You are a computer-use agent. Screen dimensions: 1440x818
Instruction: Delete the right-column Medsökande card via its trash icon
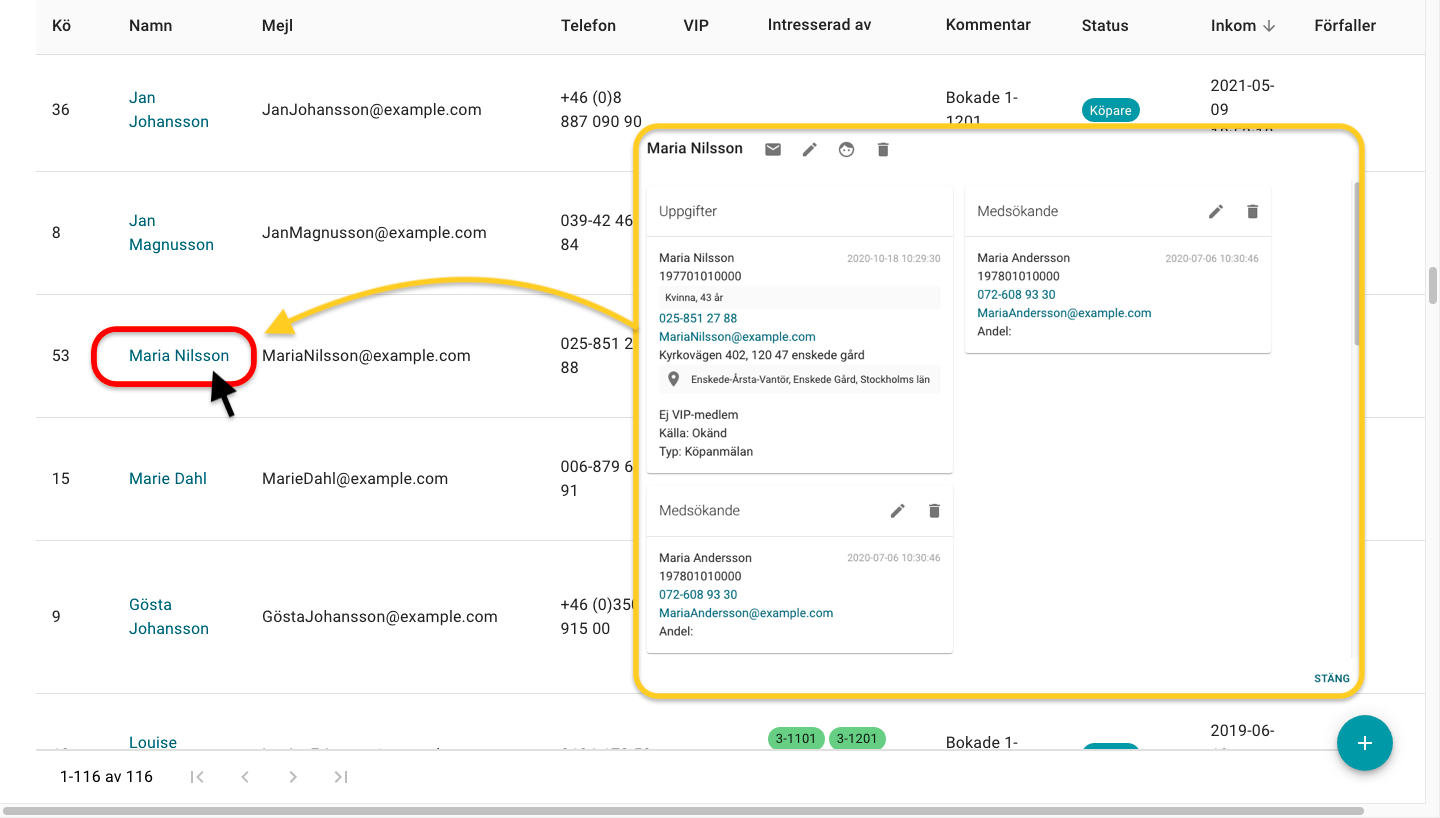coord(1252,211)
